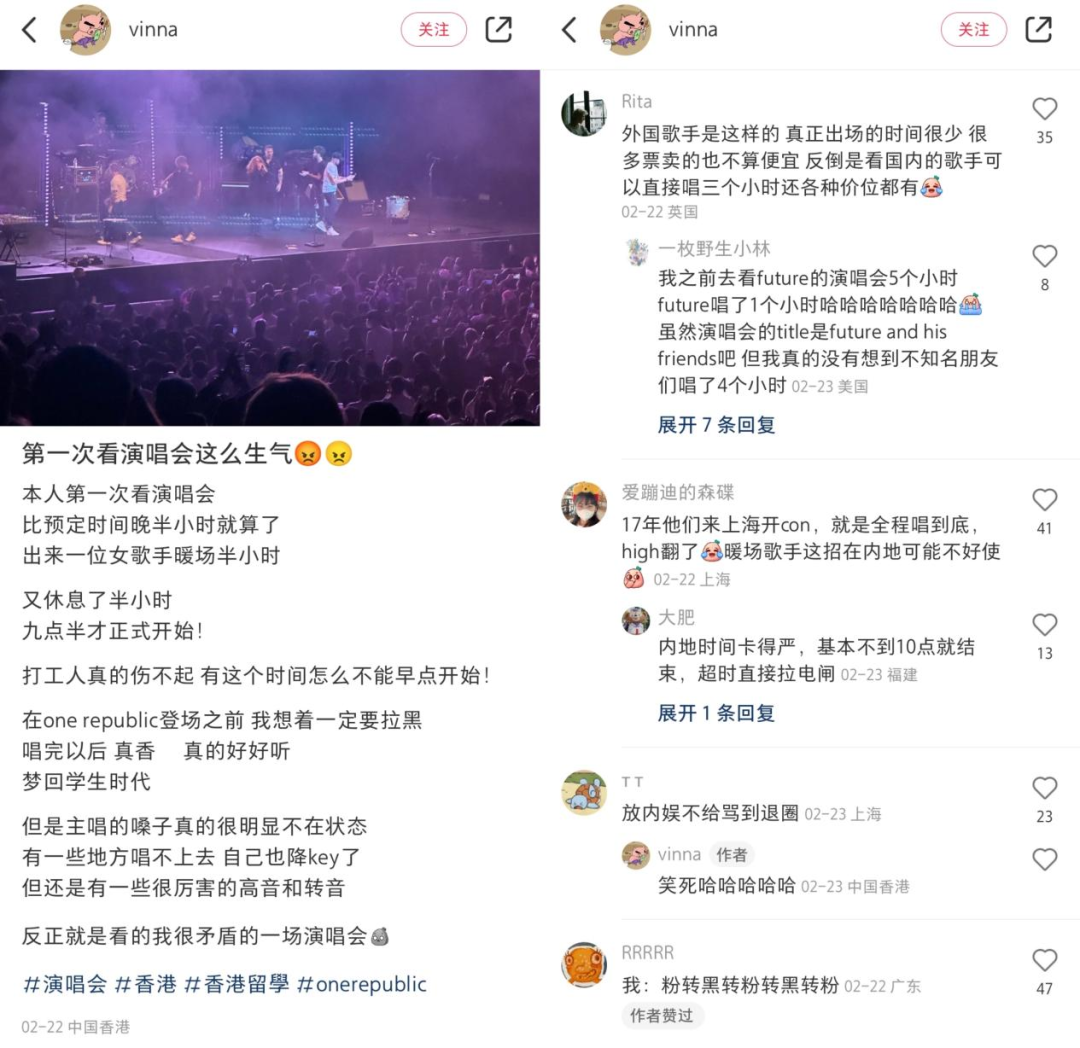
Task: Go back using left post's back arrow
Action: tap(30, 30)
